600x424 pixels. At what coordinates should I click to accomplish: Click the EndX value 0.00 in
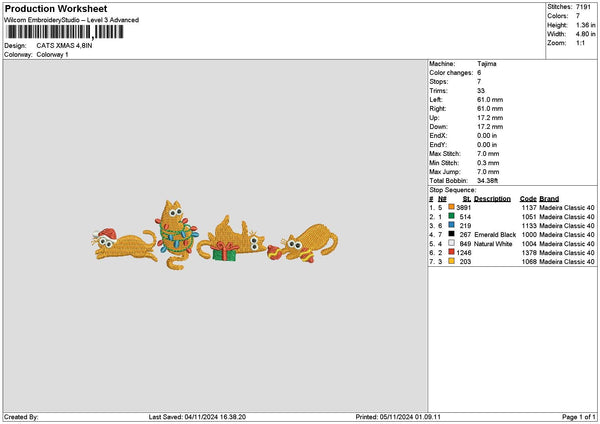[x=487, y=136]
